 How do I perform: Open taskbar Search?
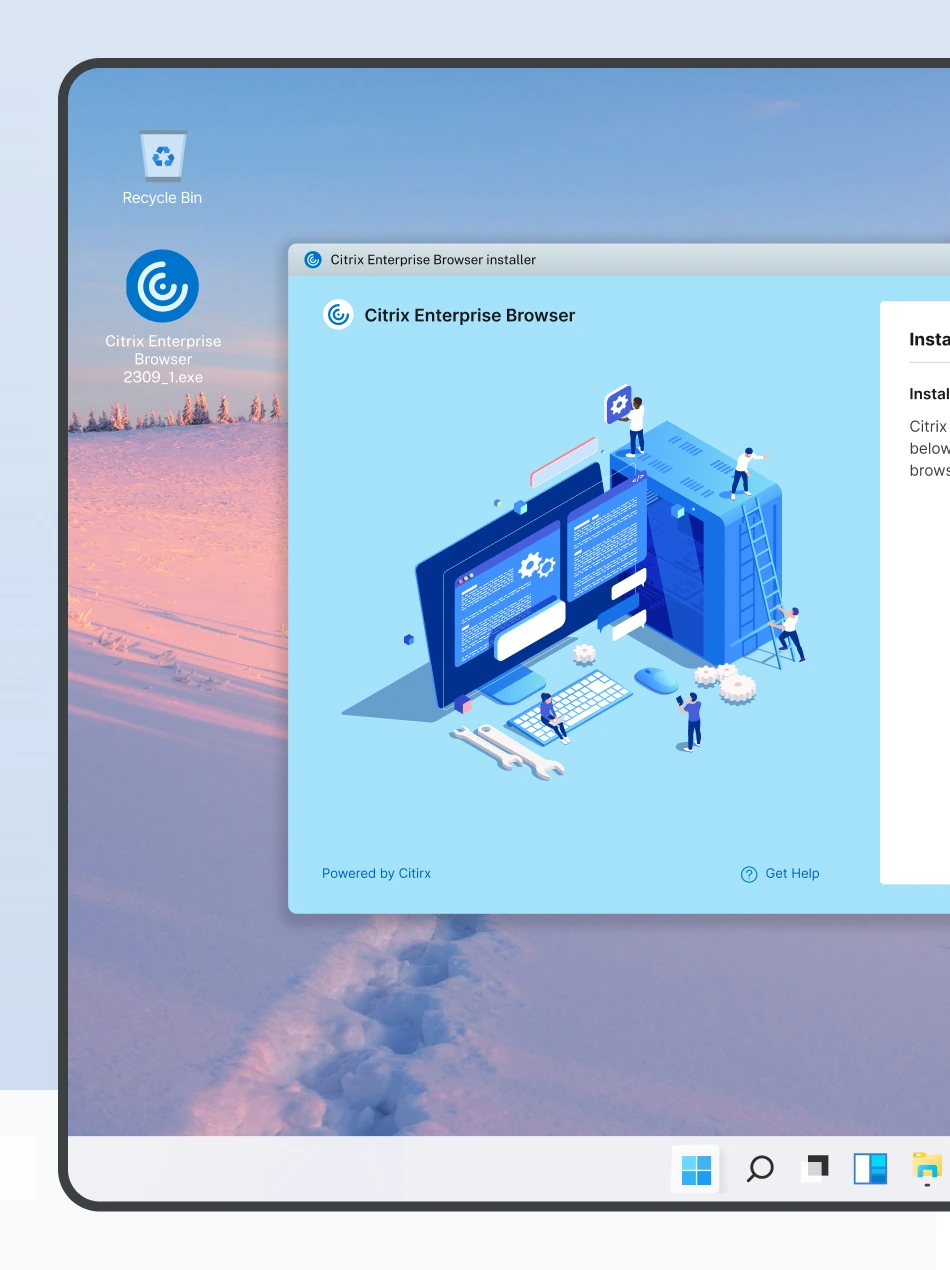(760, 1169)
